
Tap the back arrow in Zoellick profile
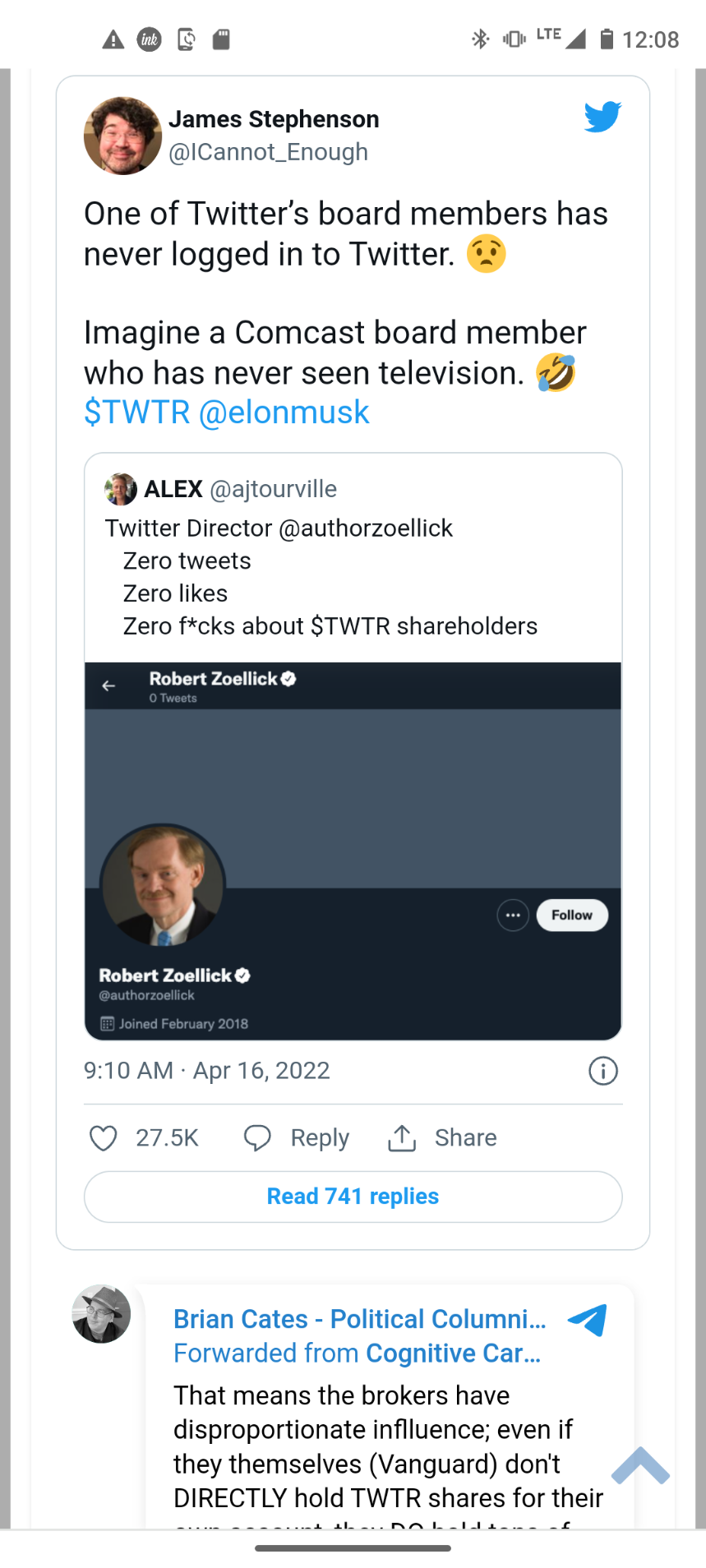(108, 685)
